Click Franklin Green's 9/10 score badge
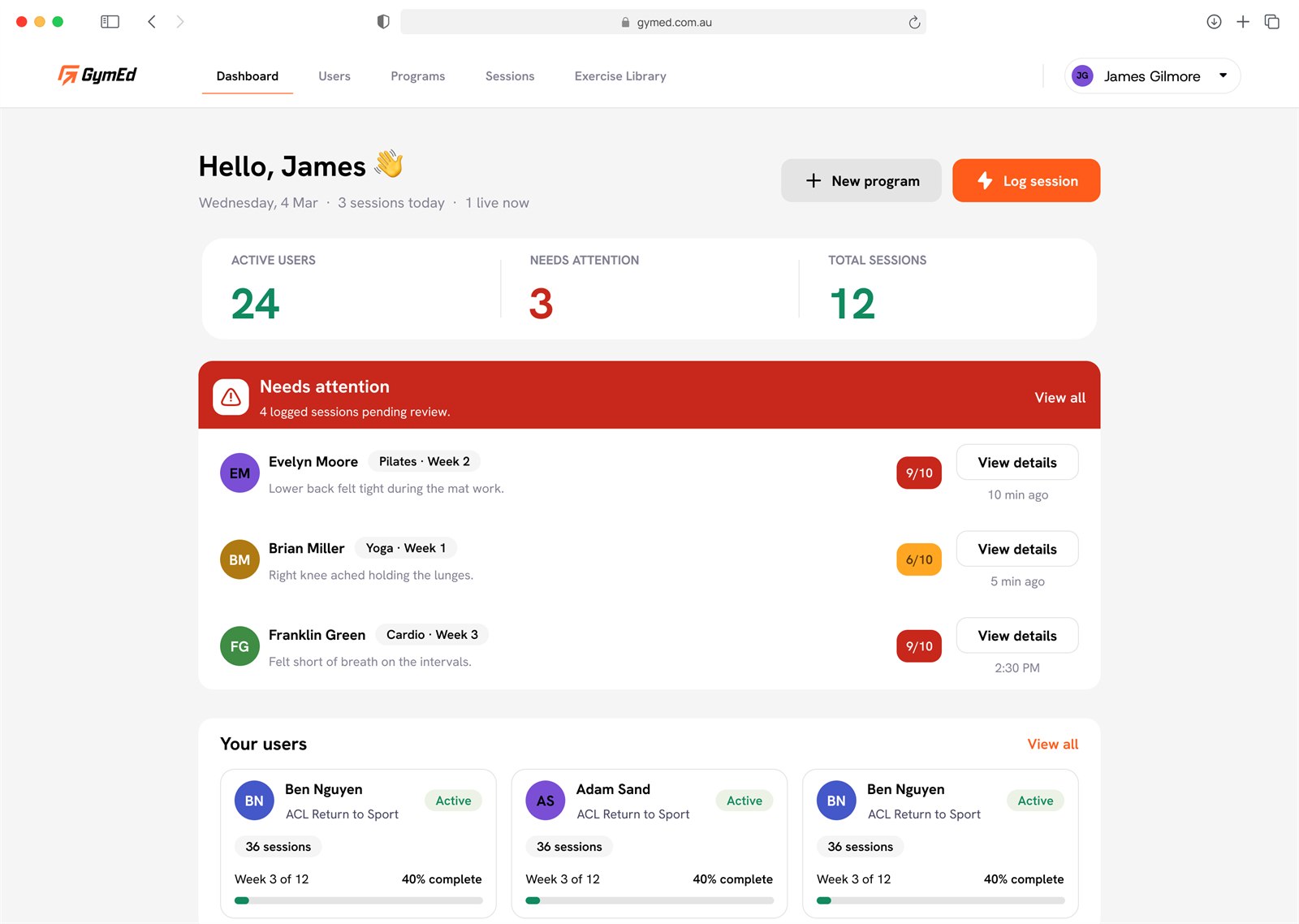This screenshot has height=924, width=1299. [919, 646]
